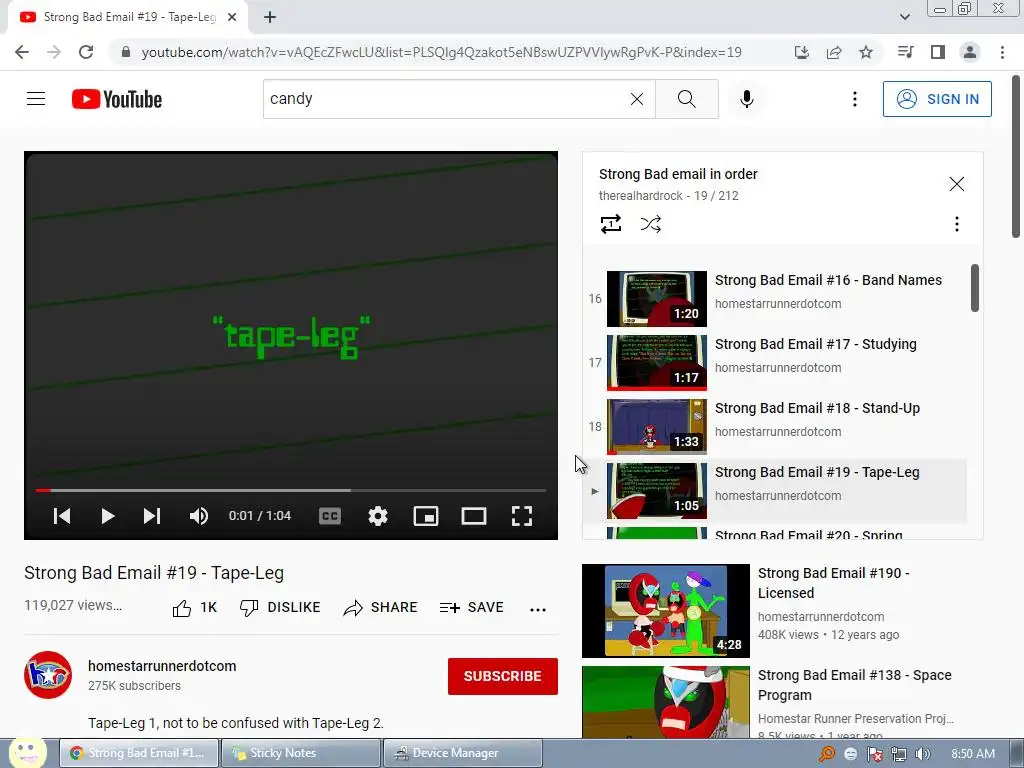Viewport: 1024px width, 768px height.
Task: Click the search magnifier button
Action: [x=687, y=99]
